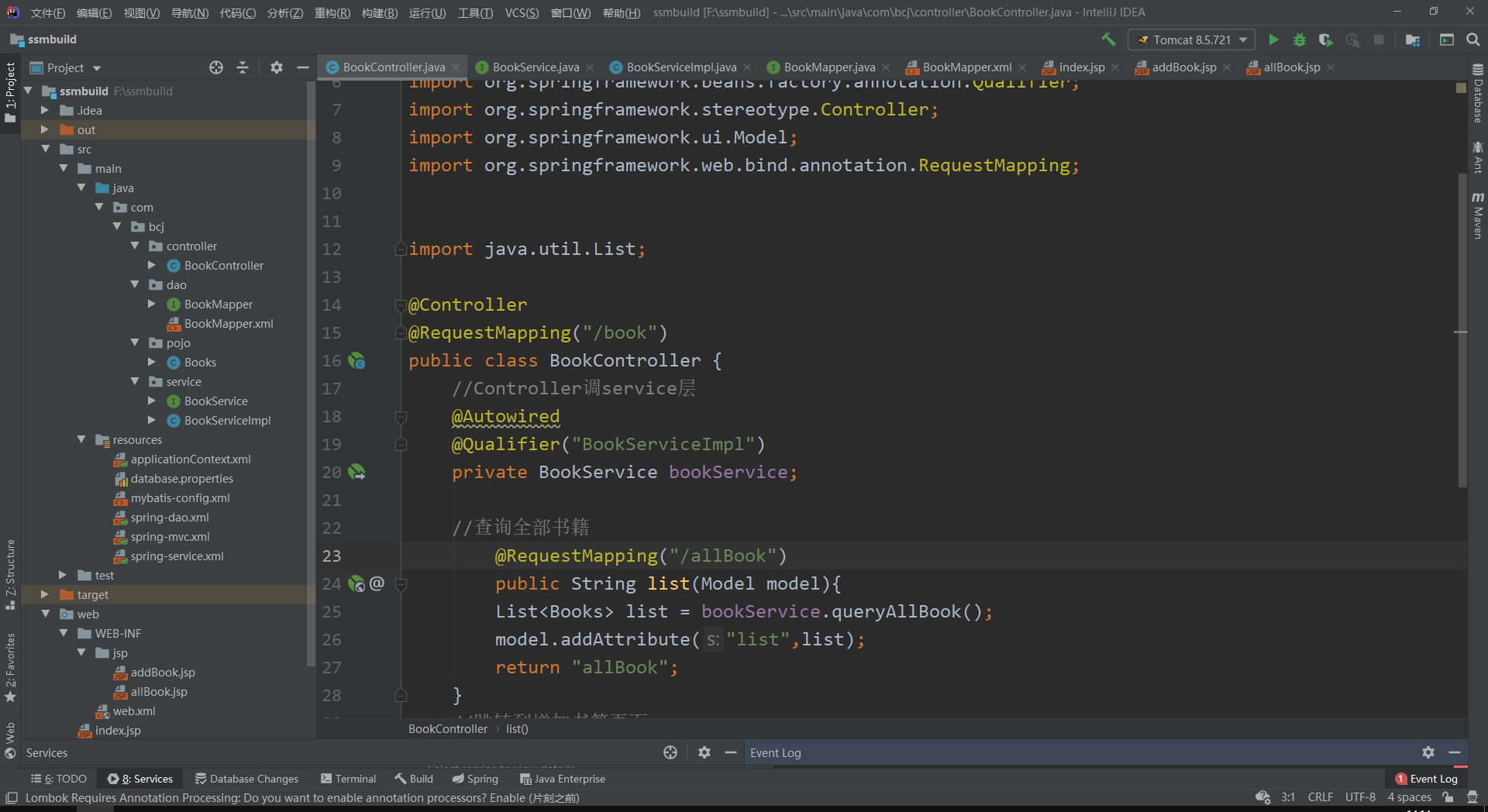Click the Build project hammer icon
The image size is (1488, 812).
pos(1108,40)
